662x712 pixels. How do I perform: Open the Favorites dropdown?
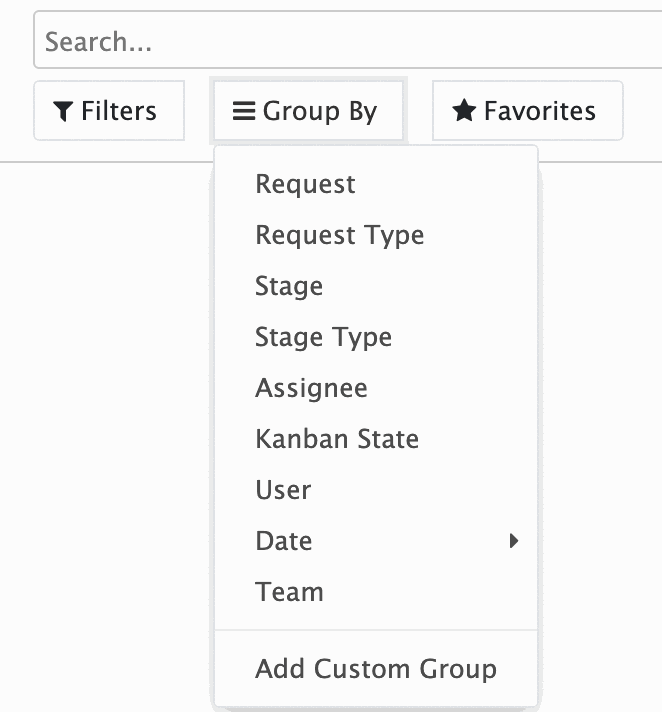pos(528,110)
